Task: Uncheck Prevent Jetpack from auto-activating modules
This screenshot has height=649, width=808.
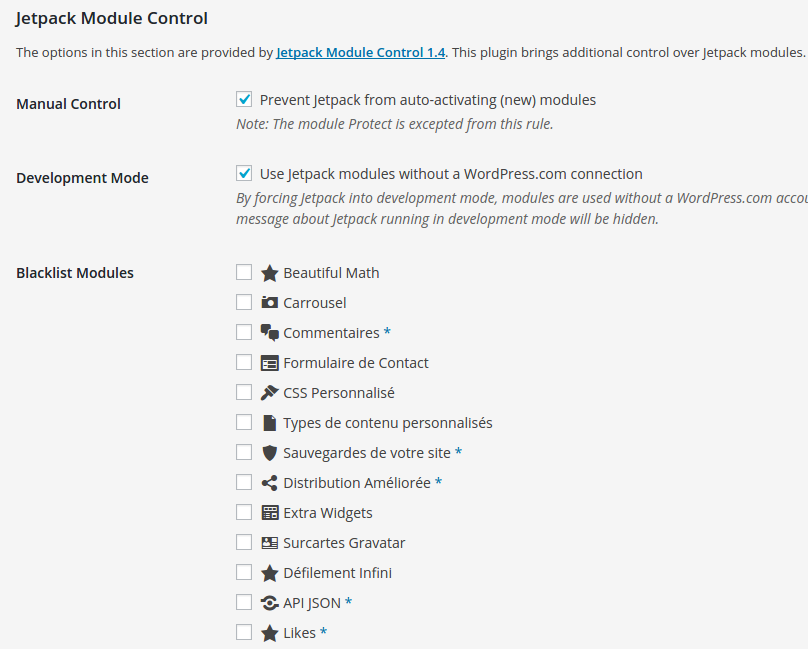Action: click(244, 99)
